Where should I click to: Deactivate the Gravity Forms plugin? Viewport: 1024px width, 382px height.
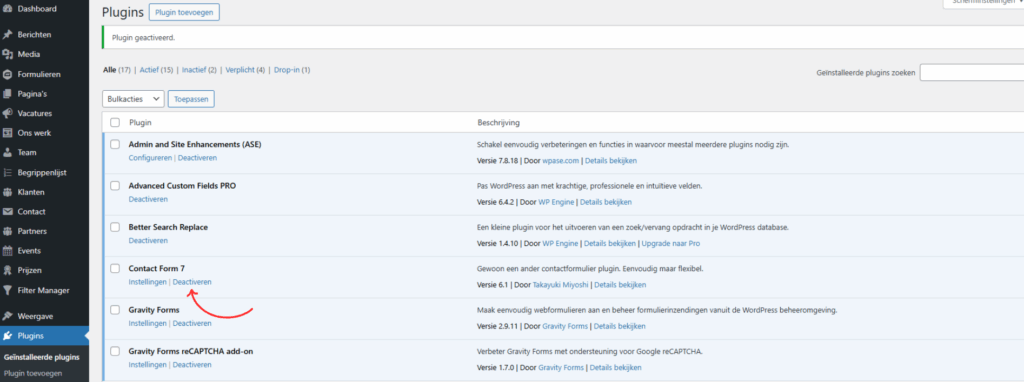click(x=192, y=323)
